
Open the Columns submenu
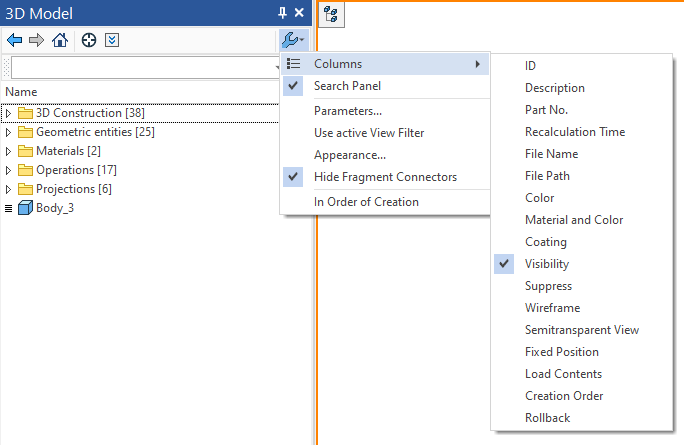[385, 64]
